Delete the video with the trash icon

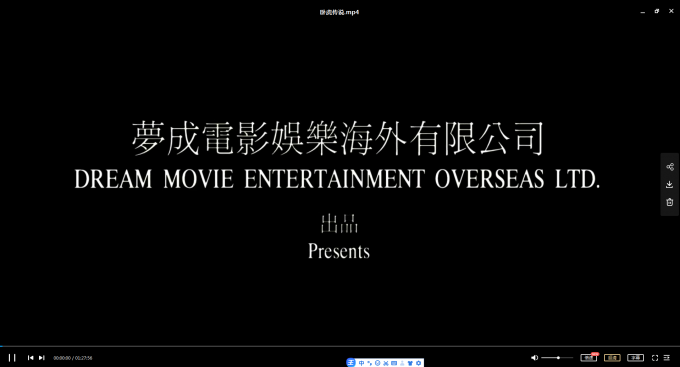(670, 202)
